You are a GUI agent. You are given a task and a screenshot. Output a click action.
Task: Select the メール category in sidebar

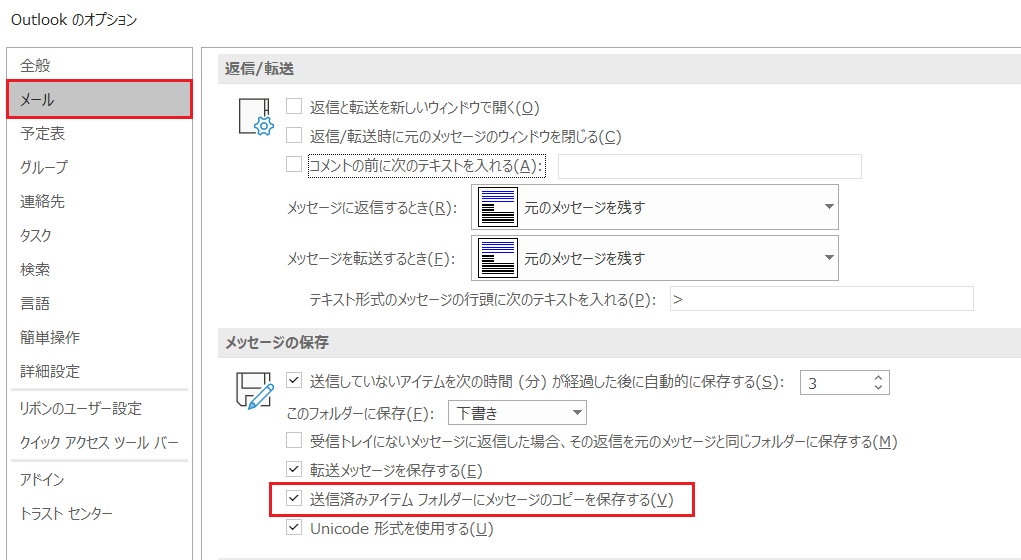tap(100, 100)
